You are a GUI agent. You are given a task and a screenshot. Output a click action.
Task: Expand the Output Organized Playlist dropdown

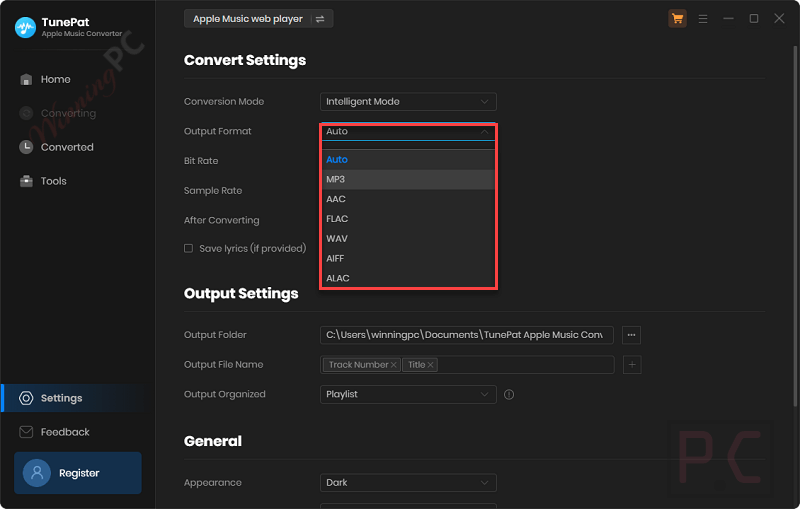[x=408, y=394]
